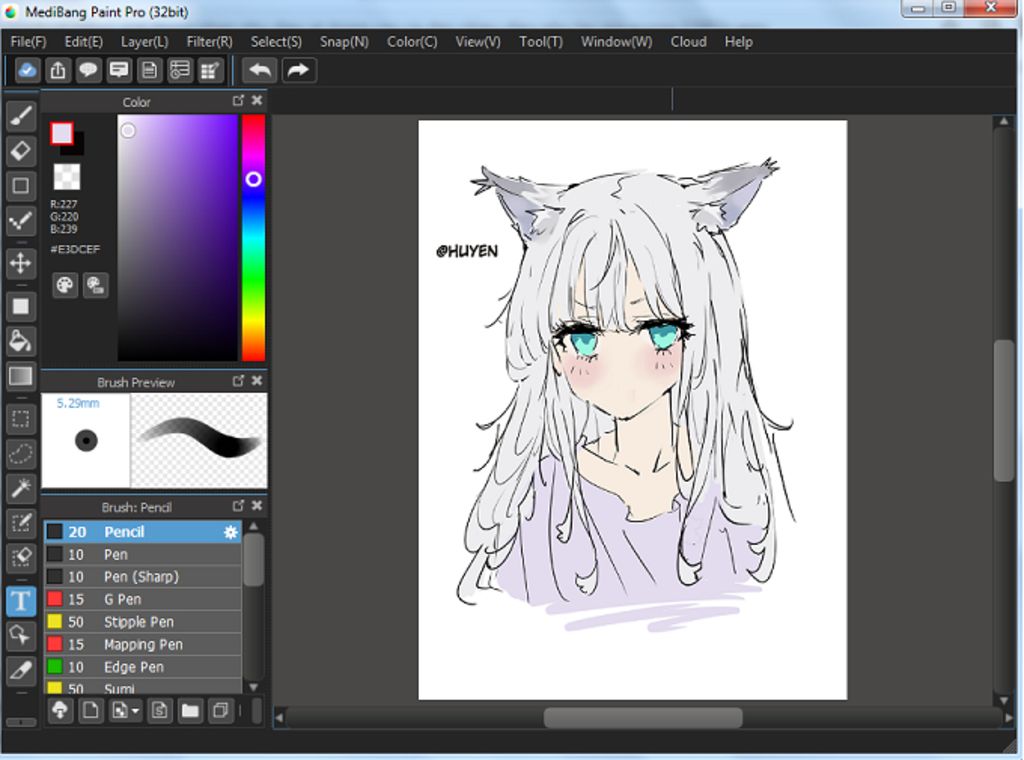Image resolution: width=1024 pixels, height=760 pixels.
Task: Select the rectangular selection tool
Action: [x=21, y=419]
